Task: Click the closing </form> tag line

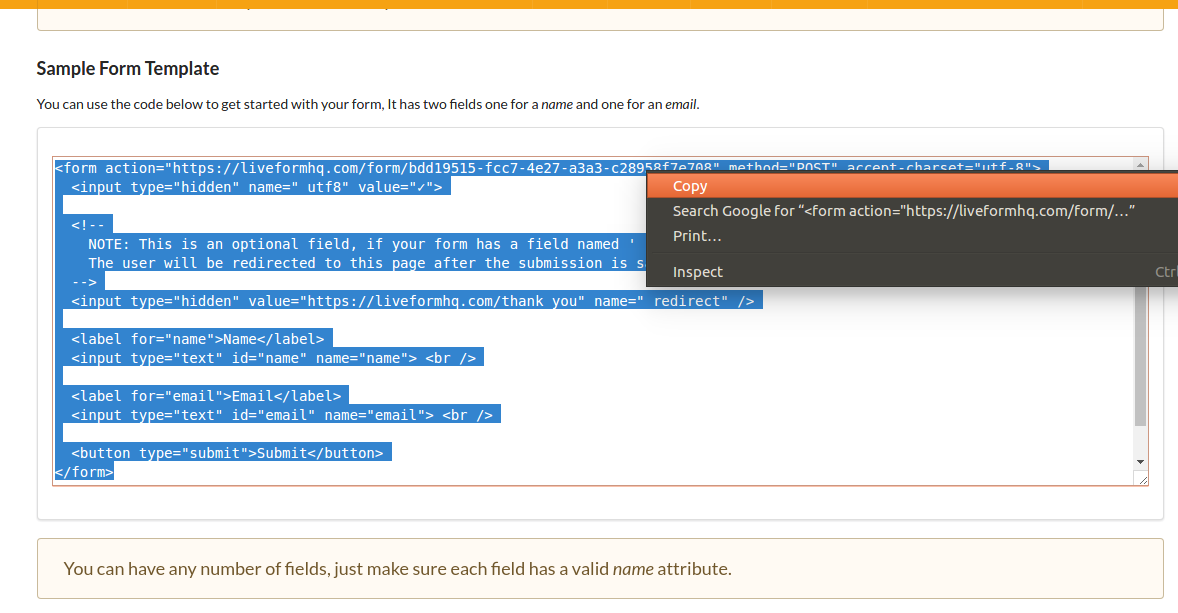Action: point(84,472)
